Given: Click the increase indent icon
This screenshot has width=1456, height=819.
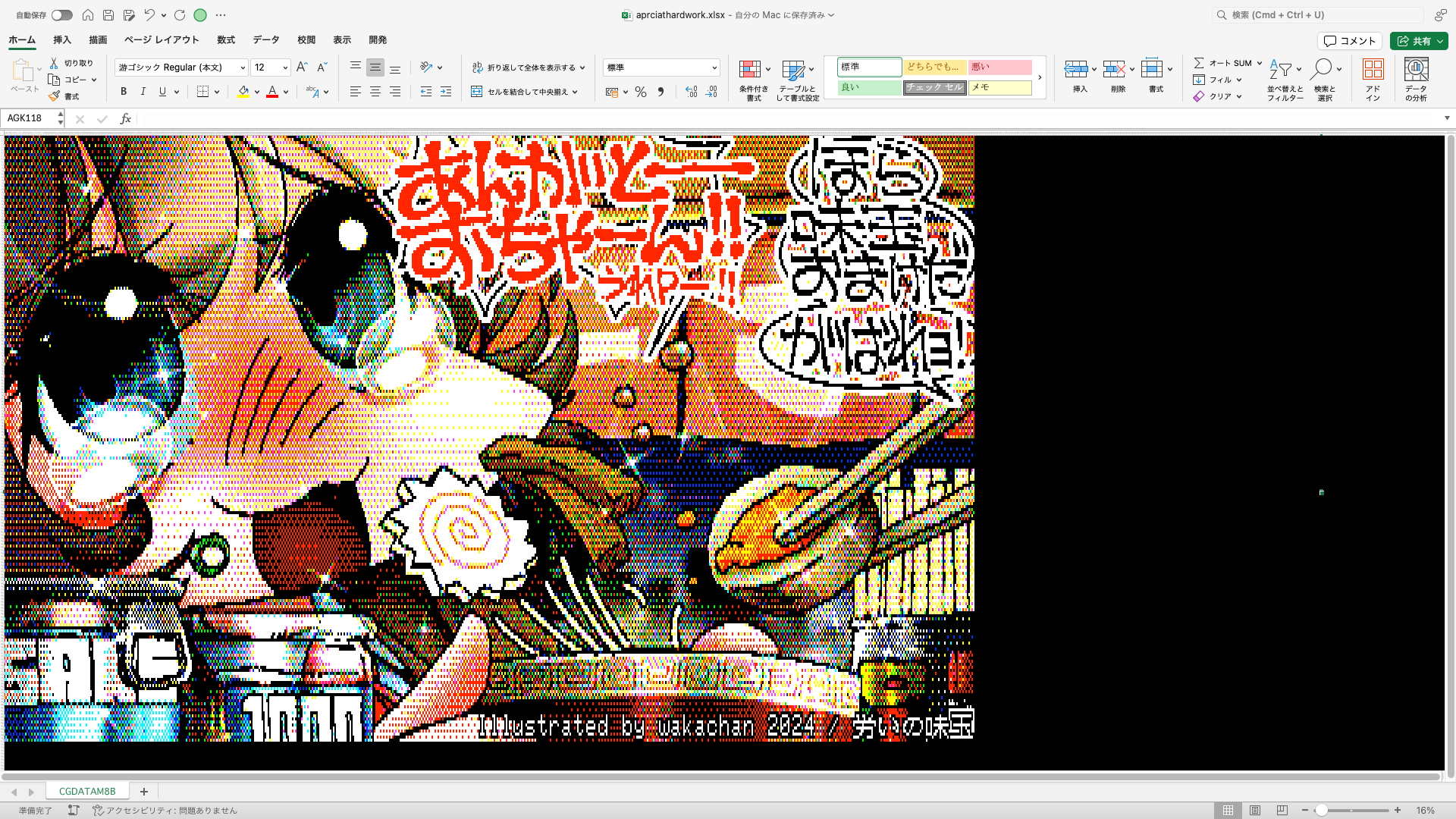Looking at the screenshot, I should [446, 92].
